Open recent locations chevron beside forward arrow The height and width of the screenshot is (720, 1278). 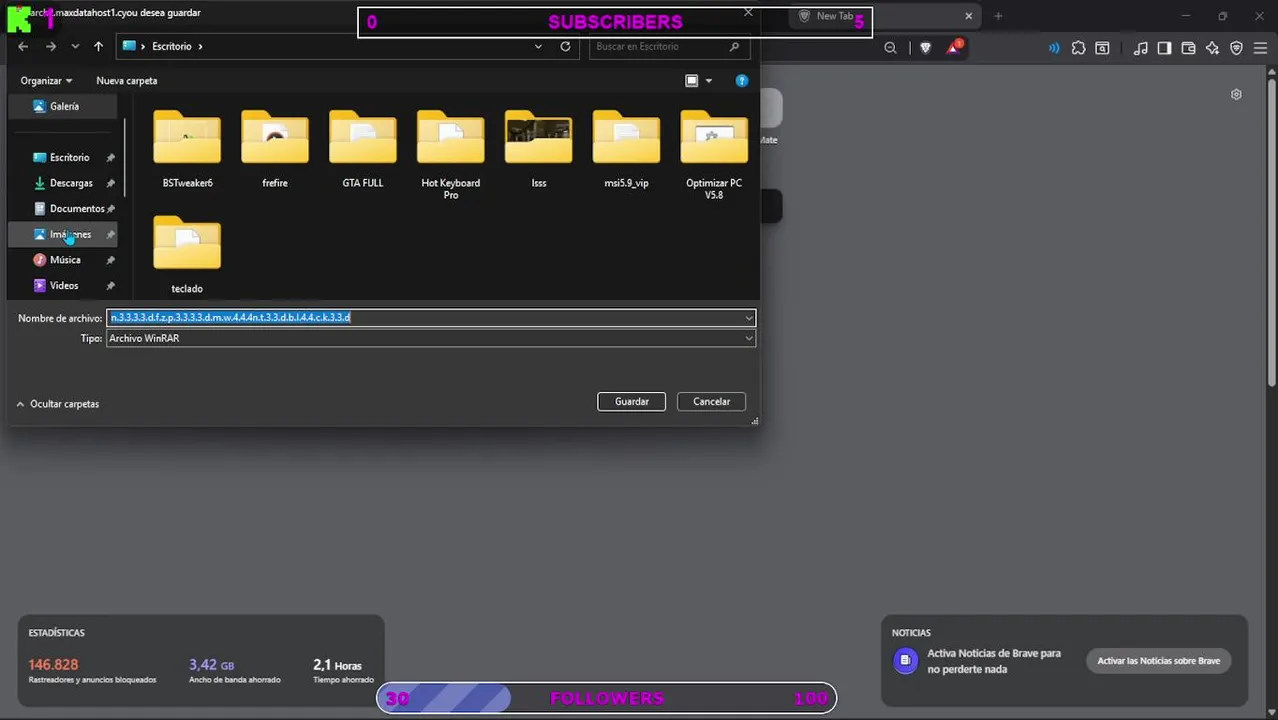tap(75, 46)
